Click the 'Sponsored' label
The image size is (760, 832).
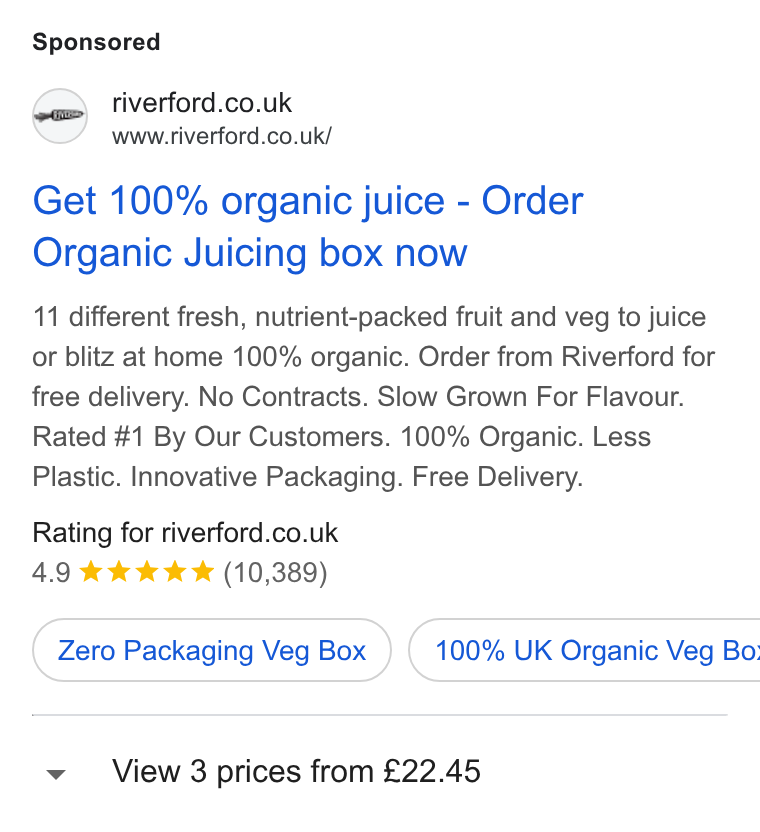coord(96,42)
